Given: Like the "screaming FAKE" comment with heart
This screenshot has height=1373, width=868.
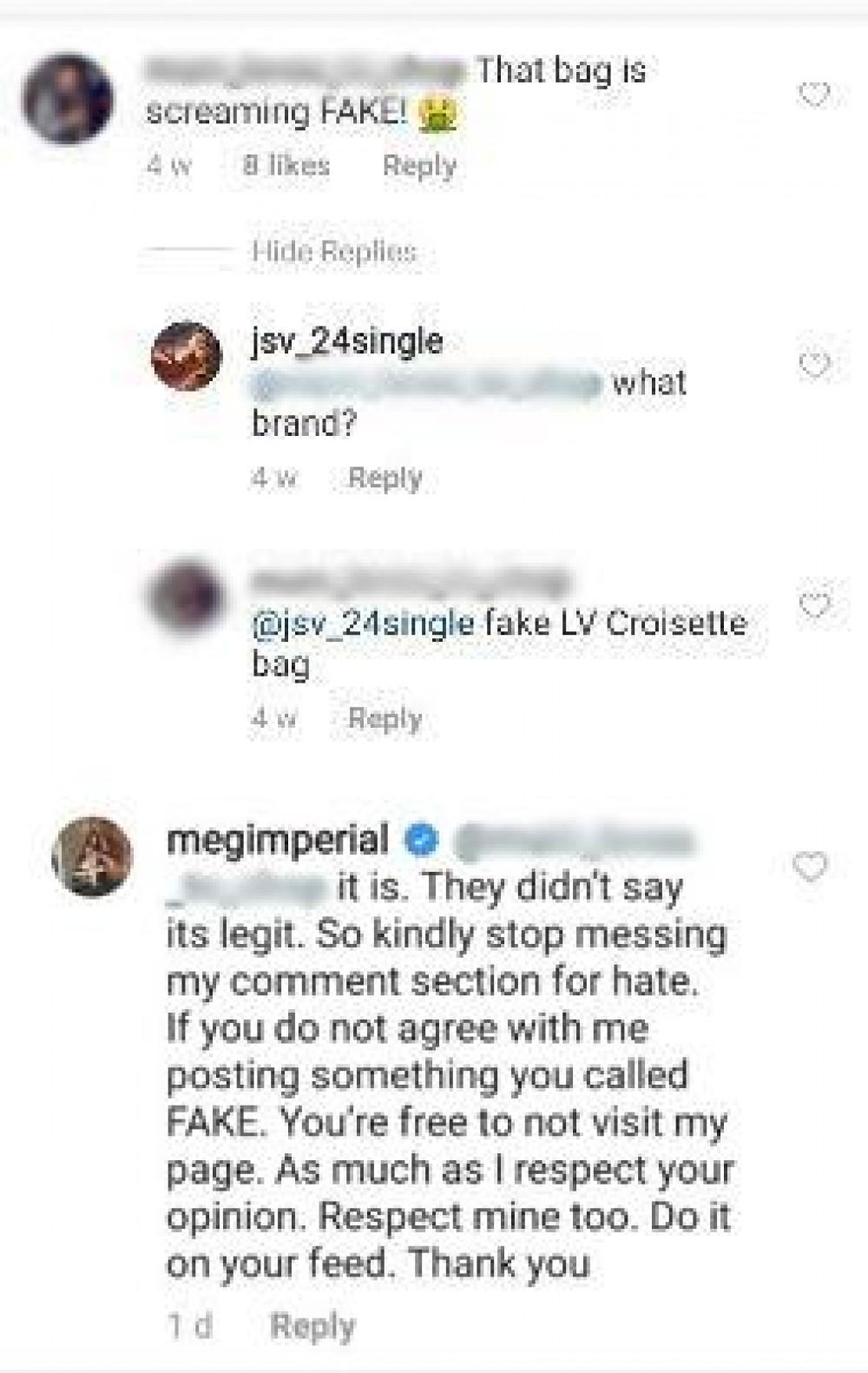Looking at the screenshot, I should [813, 95].
